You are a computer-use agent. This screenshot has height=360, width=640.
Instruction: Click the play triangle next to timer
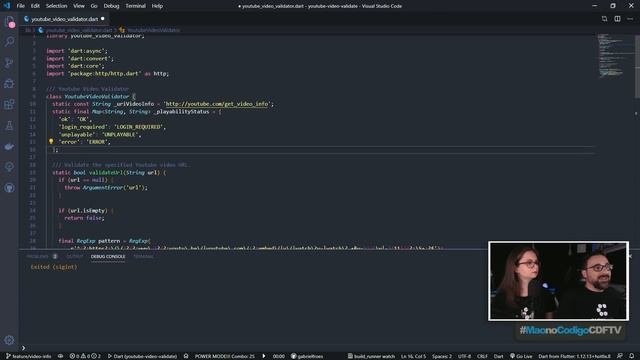point(264,356)
